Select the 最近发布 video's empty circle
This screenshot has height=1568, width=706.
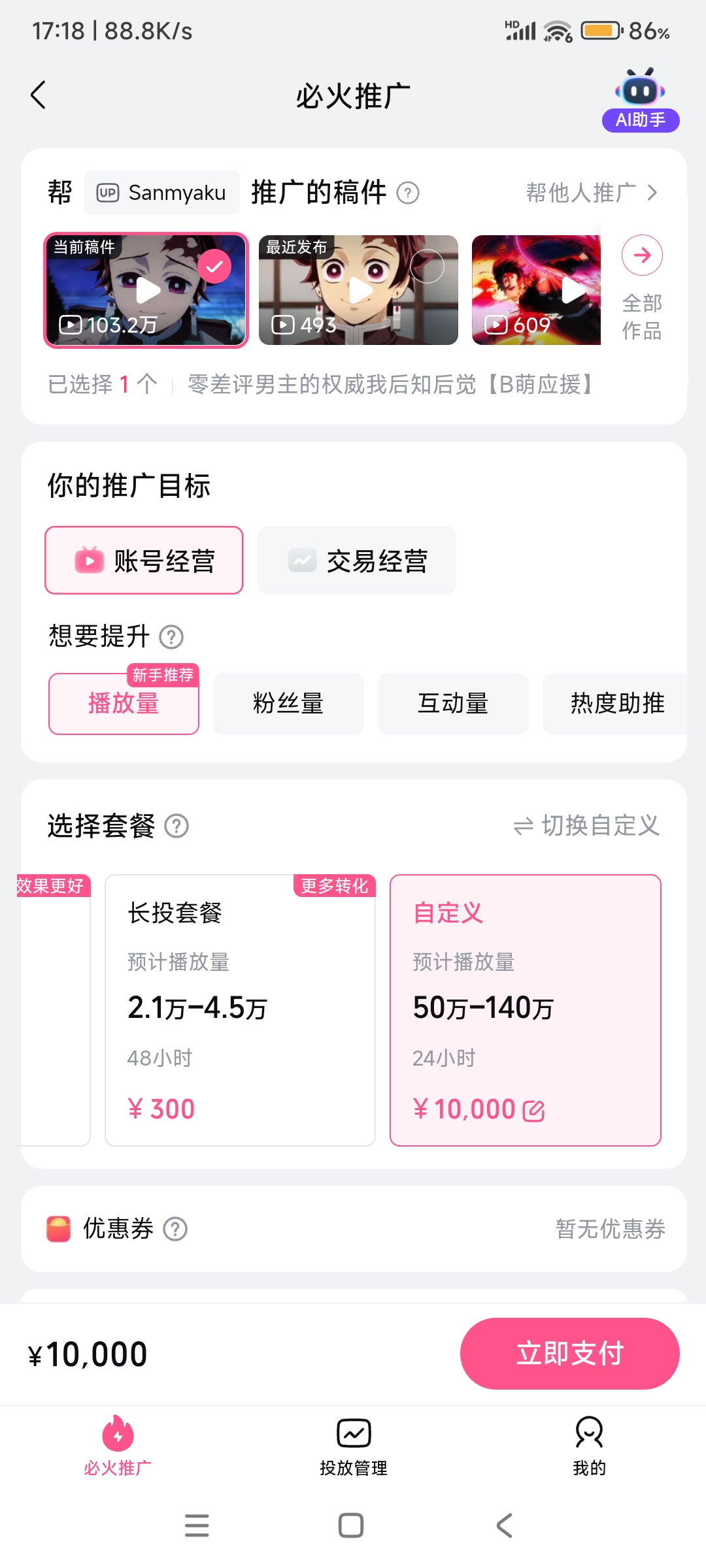click(x=427, y=267)
